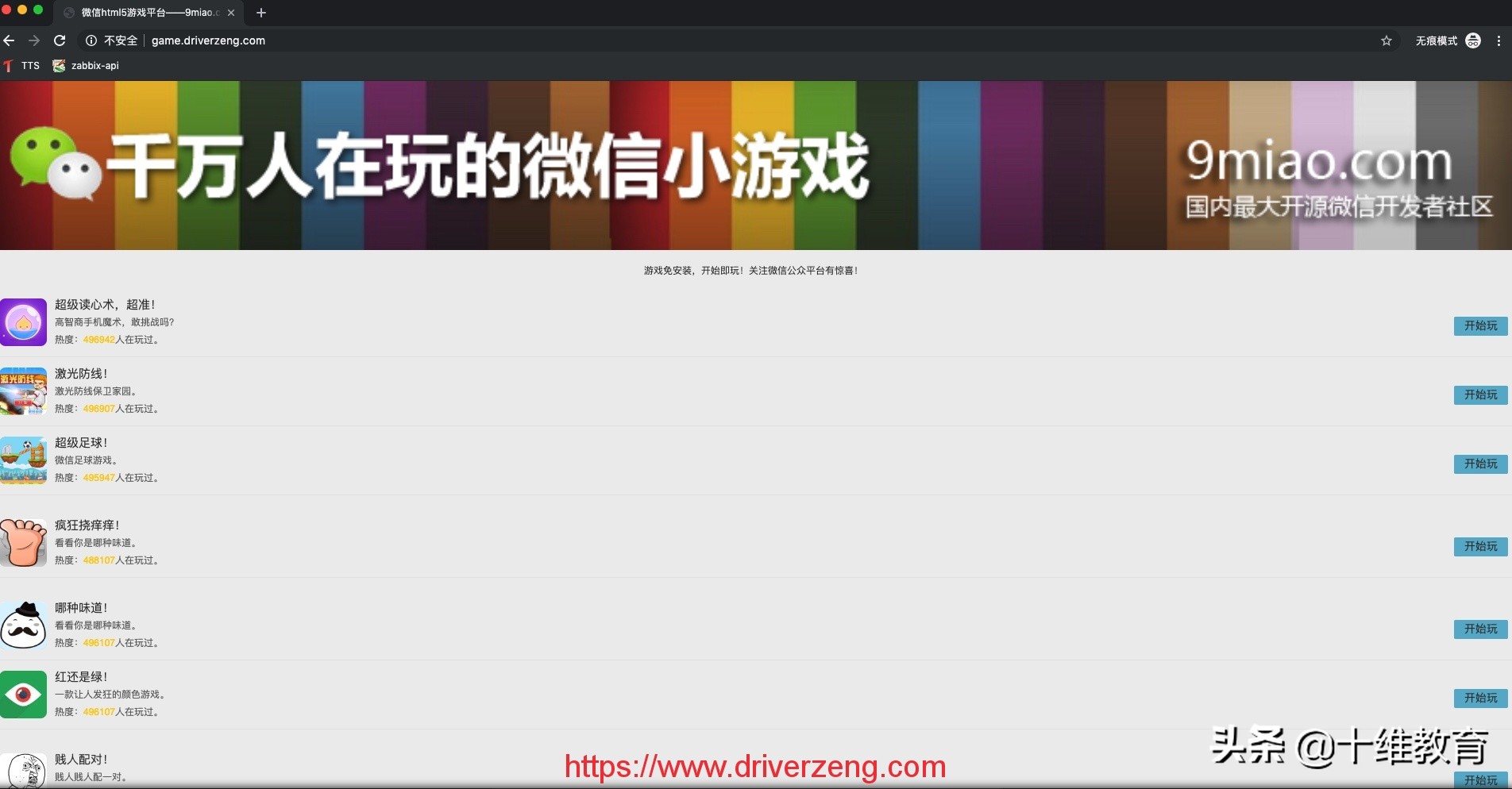Toggle the bookmark star for this page
Viewport: 1512px width, 789px height.
tap(1386, 40)
